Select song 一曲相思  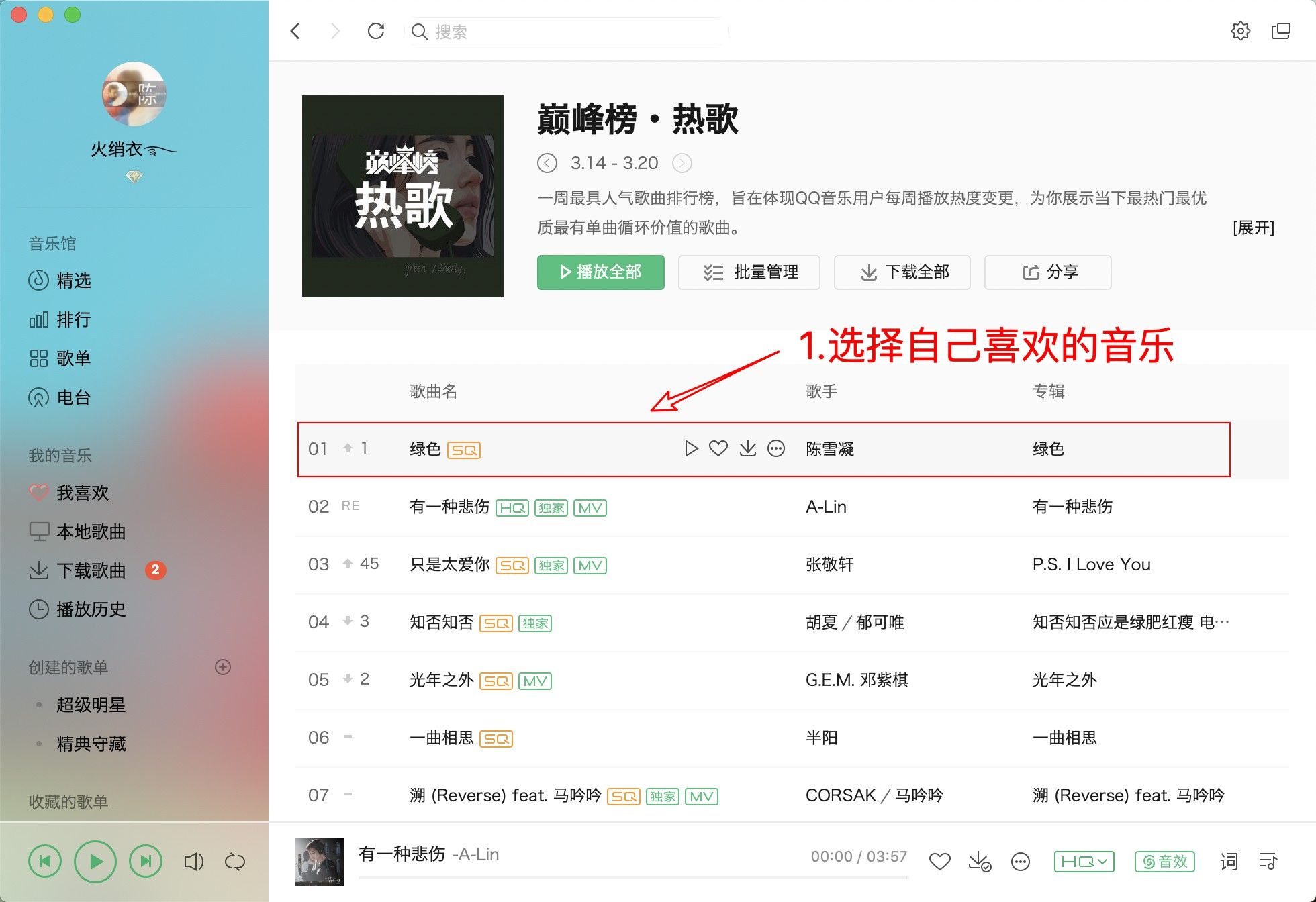(442, 738)
